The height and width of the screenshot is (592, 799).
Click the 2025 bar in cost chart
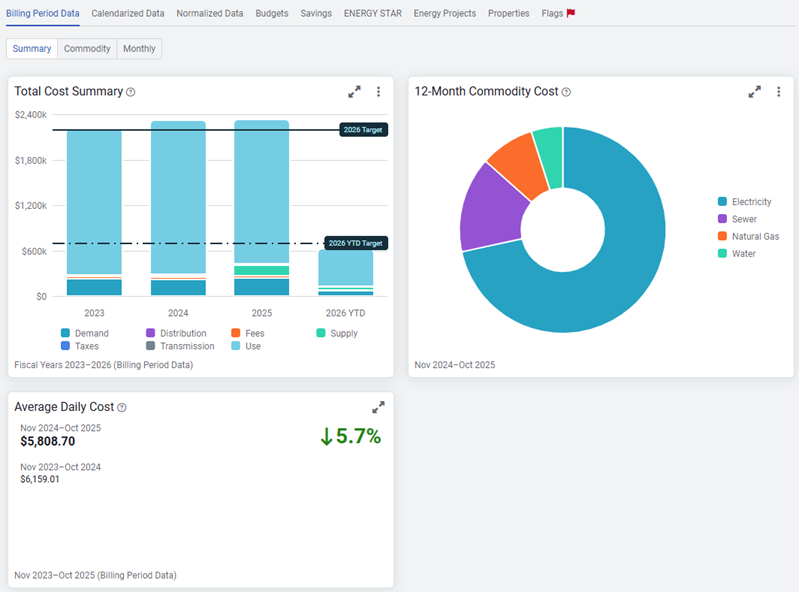pos(261,200)
